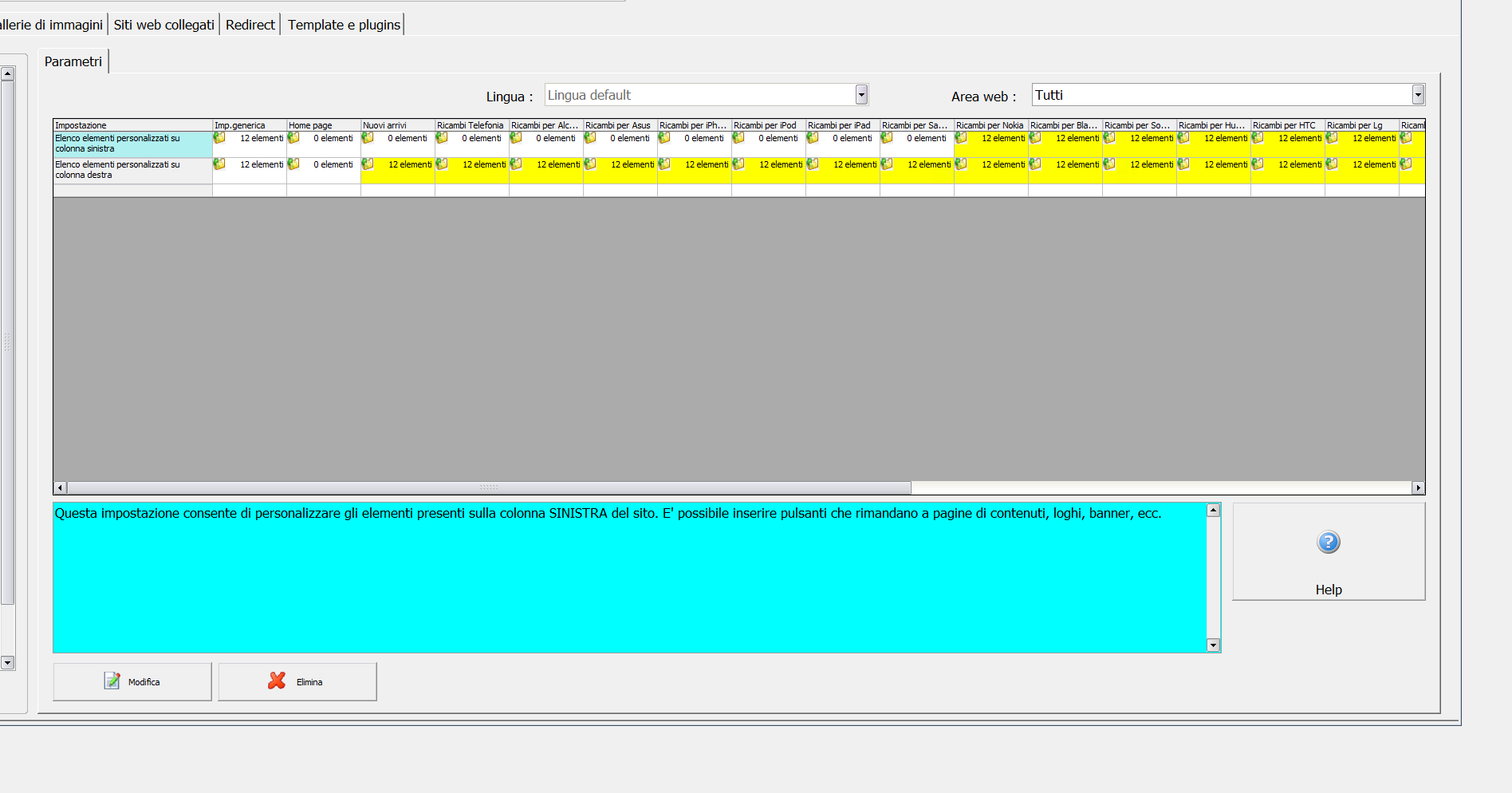
Task: Click the Ricambi per iPod icon in the colonna destra row
Action: coord(738,164)
